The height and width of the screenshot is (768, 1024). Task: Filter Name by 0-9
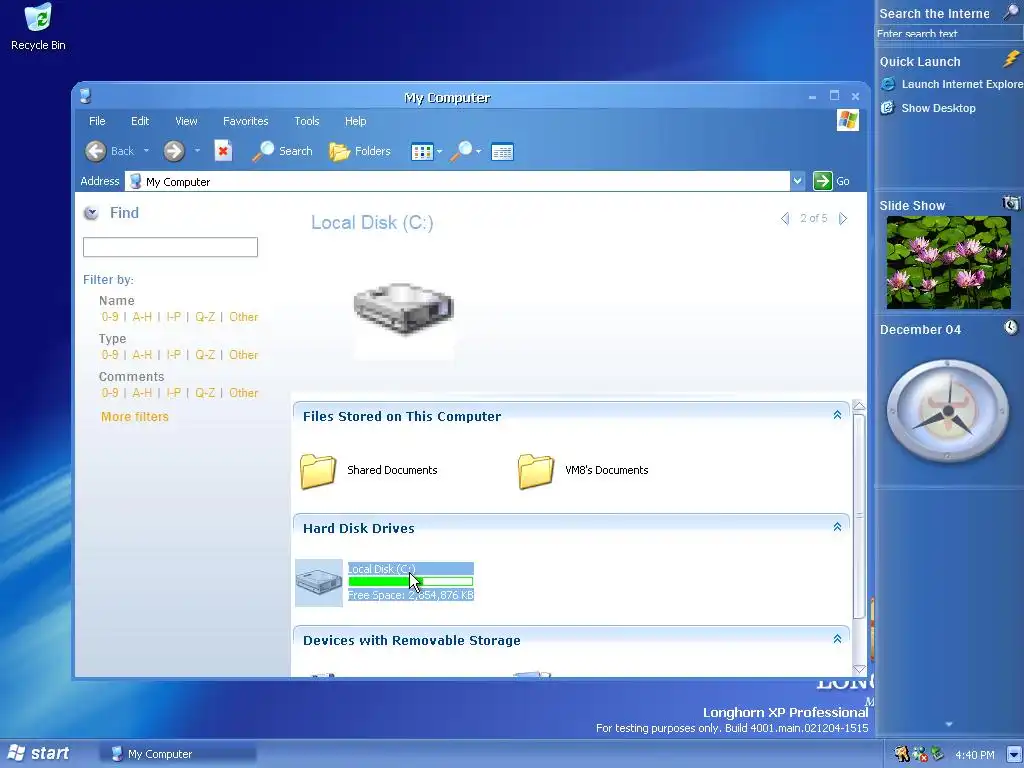pyautogui.click(x=110, y=317)
